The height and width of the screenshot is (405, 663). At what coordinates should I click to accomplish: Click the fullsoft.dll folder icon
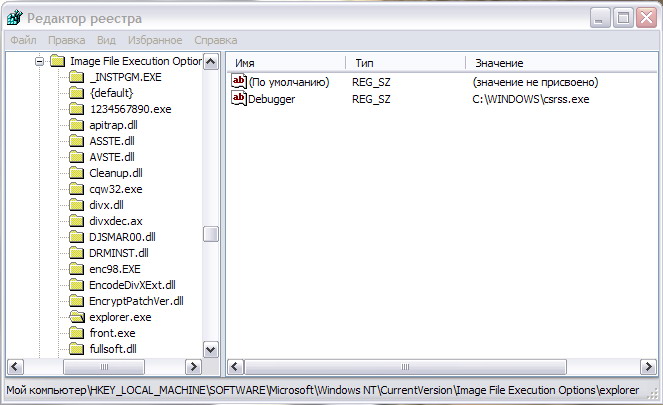pyautogui.click(x=77, y=349)
